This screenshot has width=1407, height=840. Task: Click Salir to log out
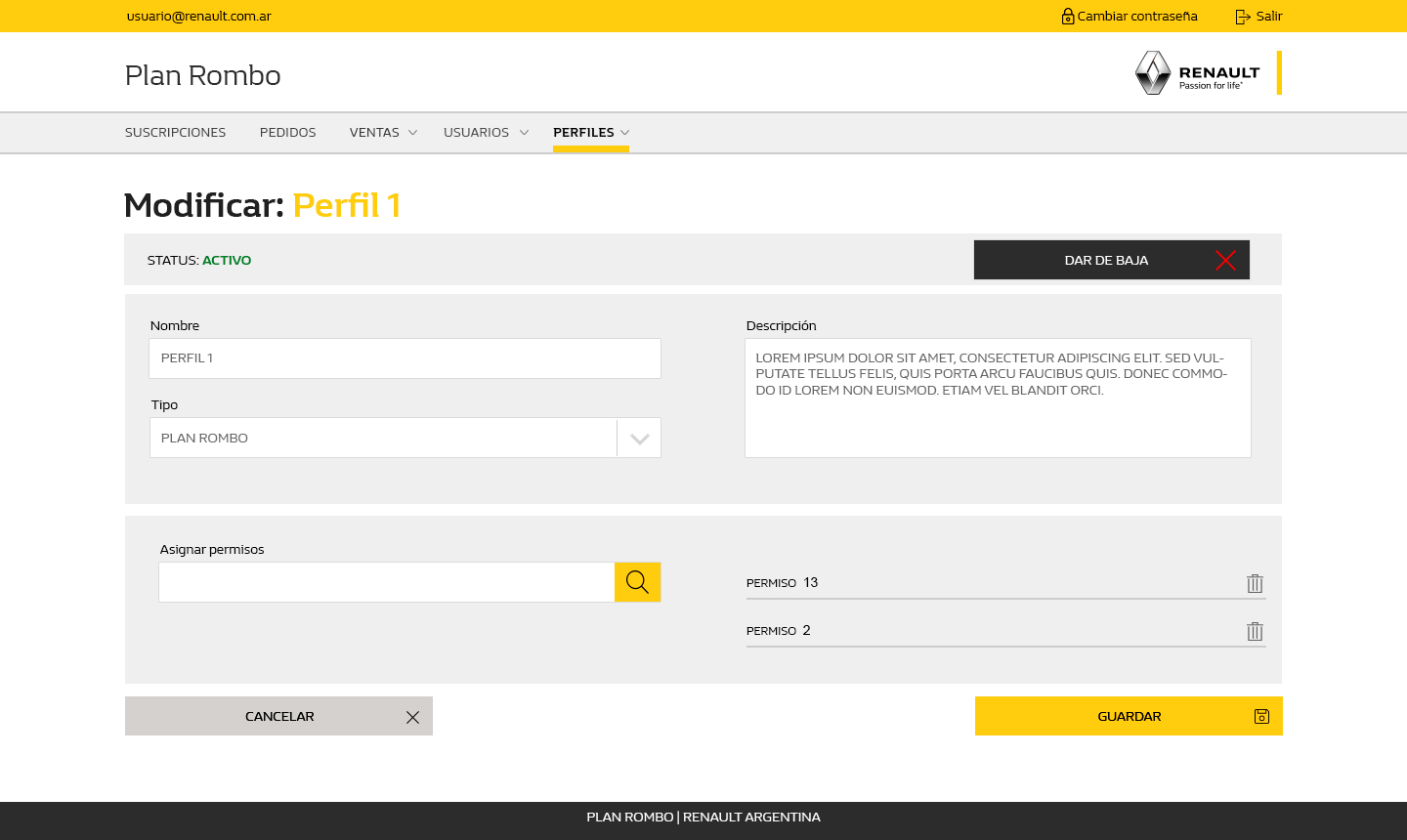(x=1268, y=16)
